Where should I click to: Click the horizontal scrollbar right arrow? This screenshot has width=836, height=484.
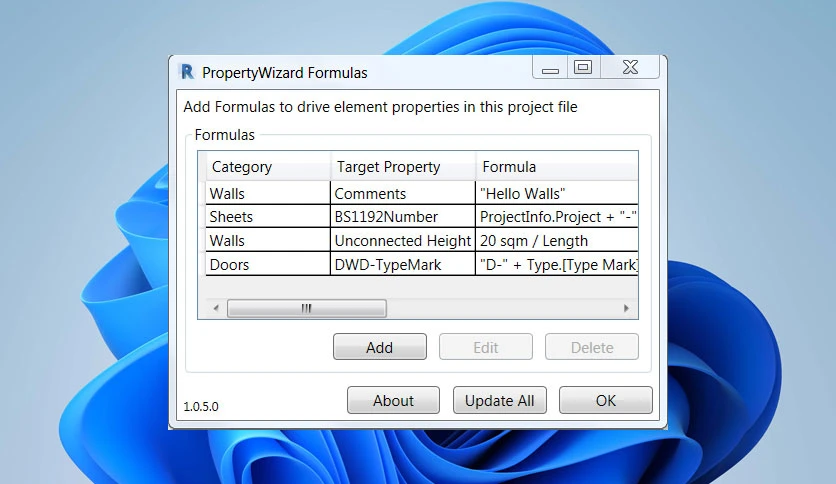coord(626,308)
